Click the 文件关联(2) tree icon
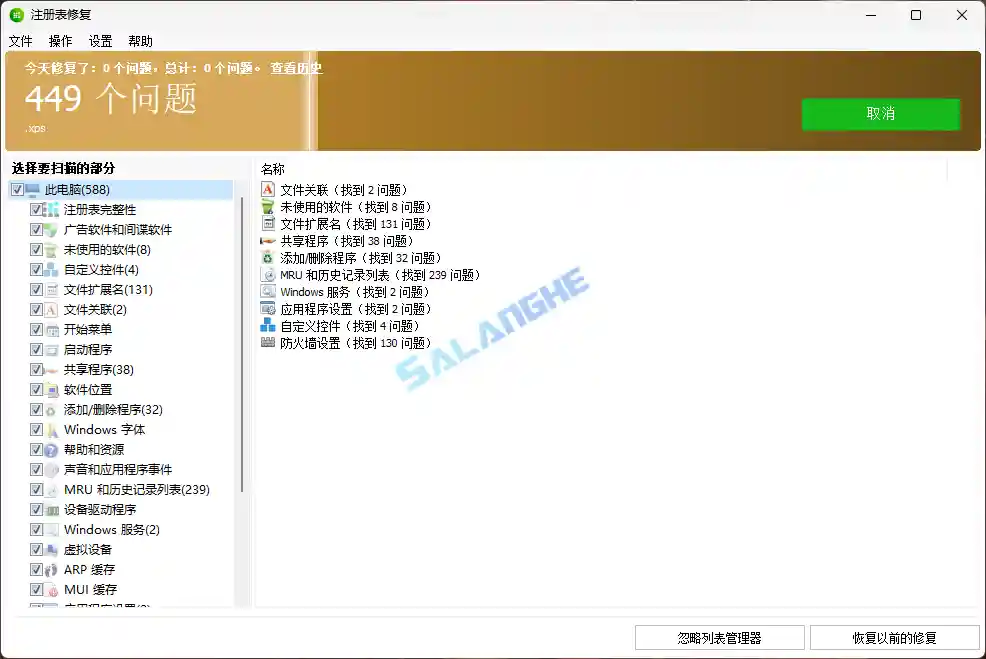The width and height of the screenshot is (986, 659). tap(52, 309)
